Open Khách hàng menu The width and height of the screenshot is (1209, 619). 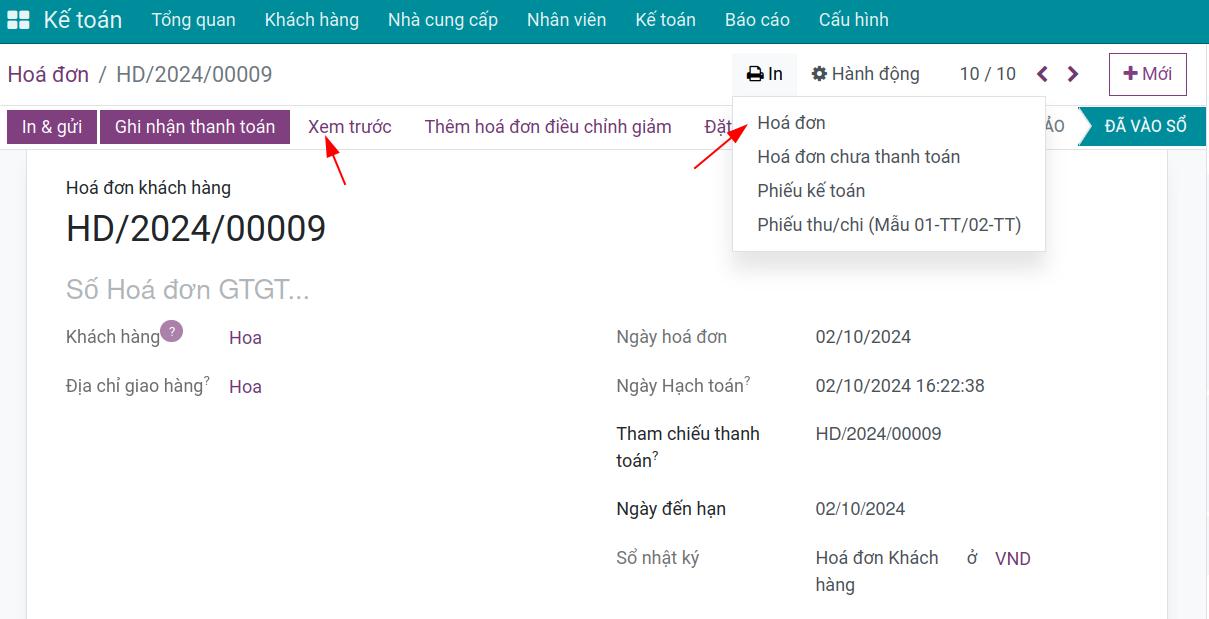312,20
